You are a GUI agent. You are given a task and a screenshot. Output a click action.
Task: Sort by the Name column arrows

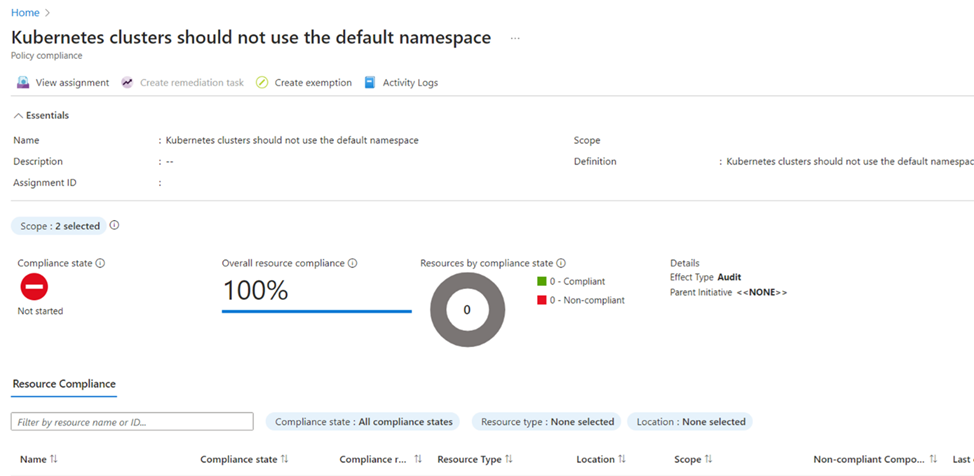53,459
